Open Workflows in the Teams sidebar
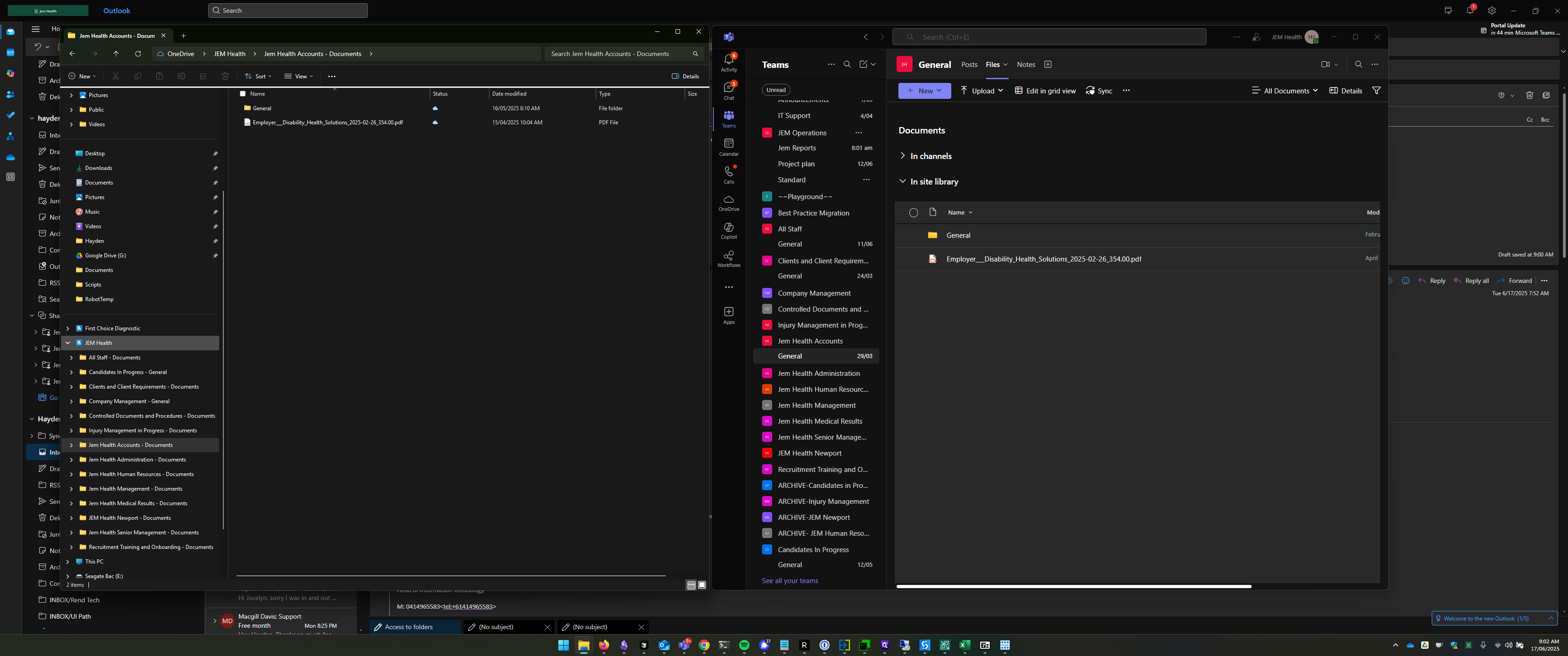Viewport: 1568px width, 656px height. [x=728, y=259]
